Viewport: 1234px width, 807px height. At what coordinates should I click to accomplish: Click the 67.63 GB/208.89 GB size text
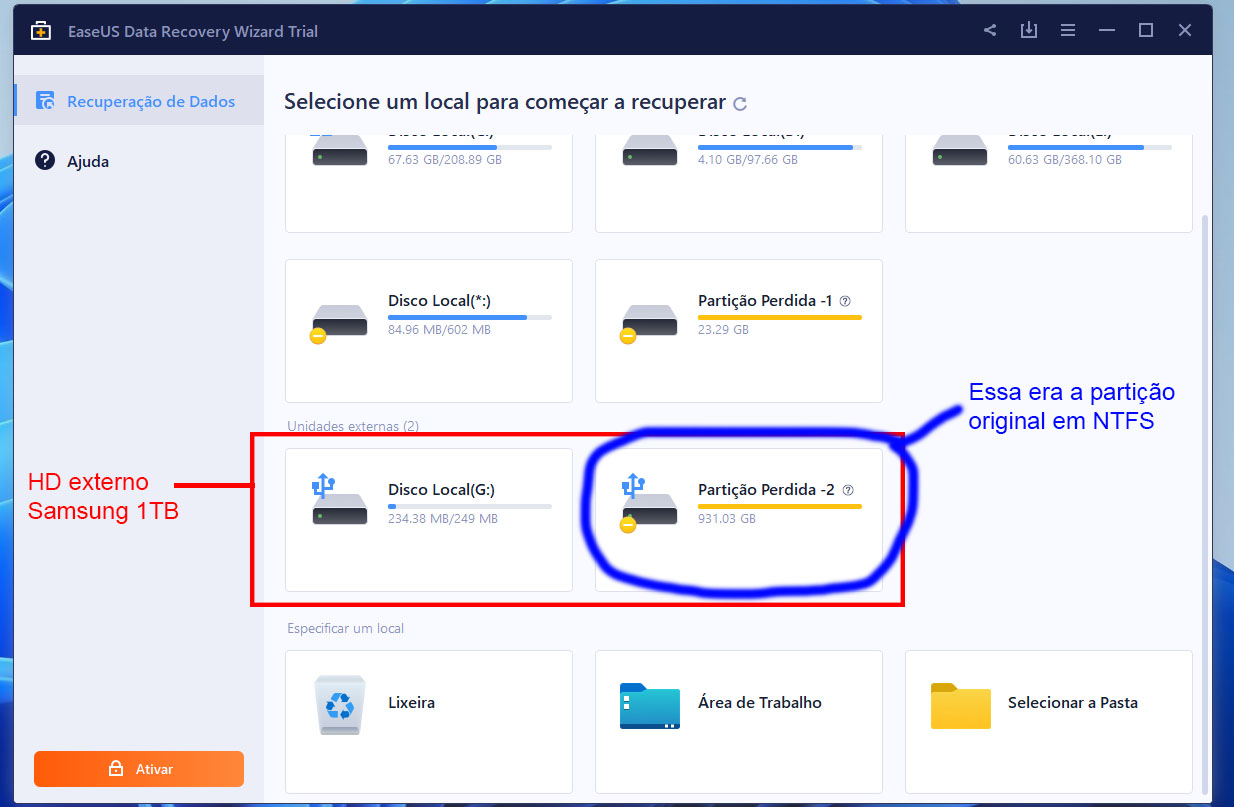[445, 160]
